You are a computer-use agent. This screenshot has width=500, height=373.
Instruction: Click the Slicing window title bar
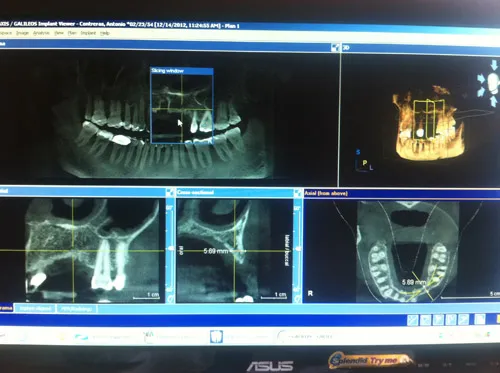(182, 71)
